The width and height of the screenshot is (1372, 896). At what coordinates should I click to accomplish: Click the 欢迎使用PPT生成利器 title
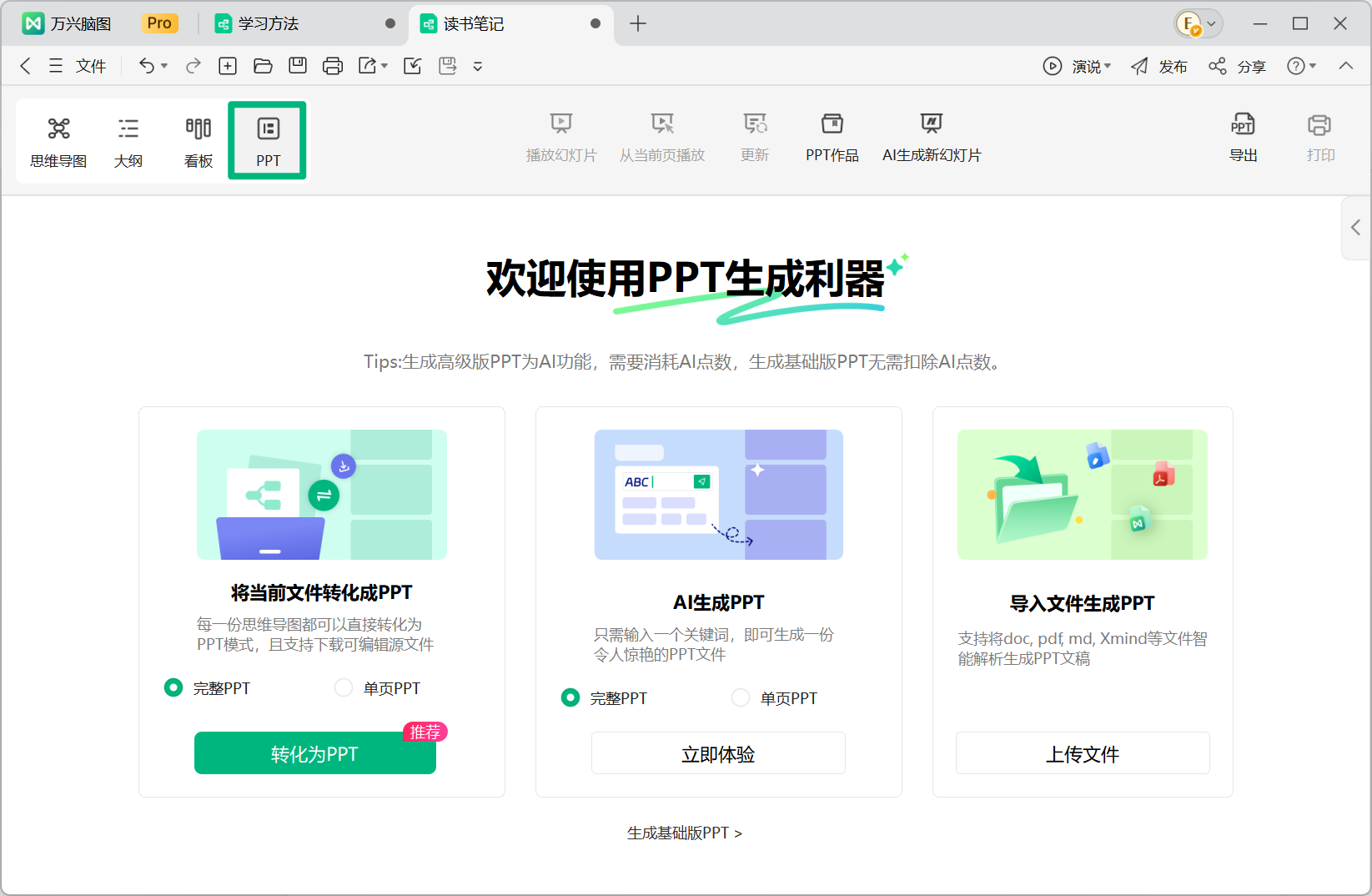pos(686,279)
